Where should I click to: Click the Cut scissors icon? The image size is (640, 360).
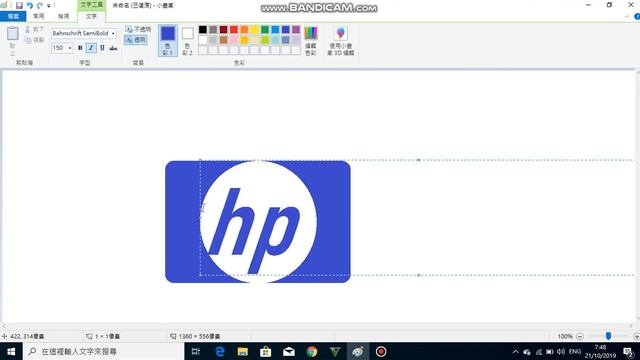point(27,29)
